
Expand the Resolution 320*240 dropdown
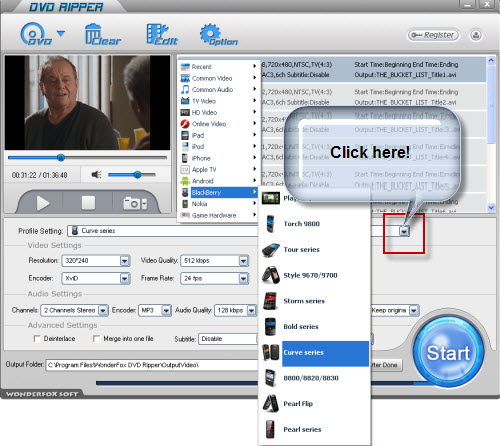click(124, 261)
